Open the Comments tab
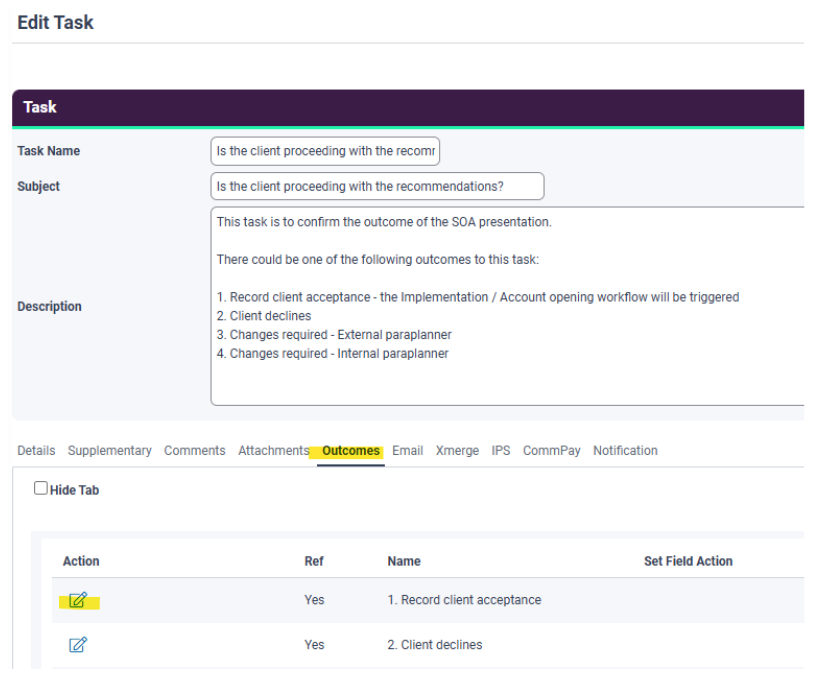This screenshot has height=695, width=823. point(195,451)
